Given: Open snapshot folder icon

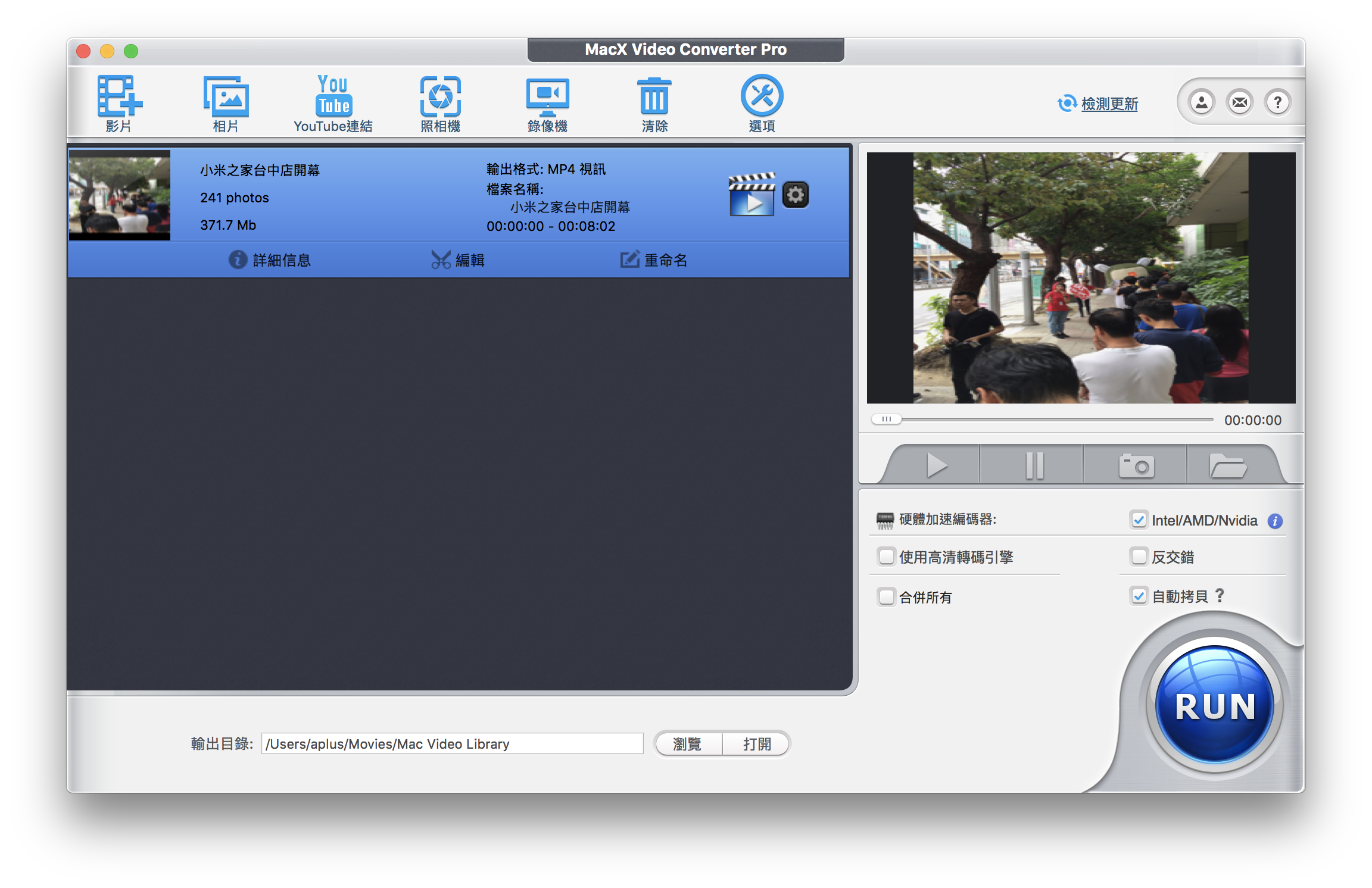Looking at the screenshot, I should [1227, 465].
